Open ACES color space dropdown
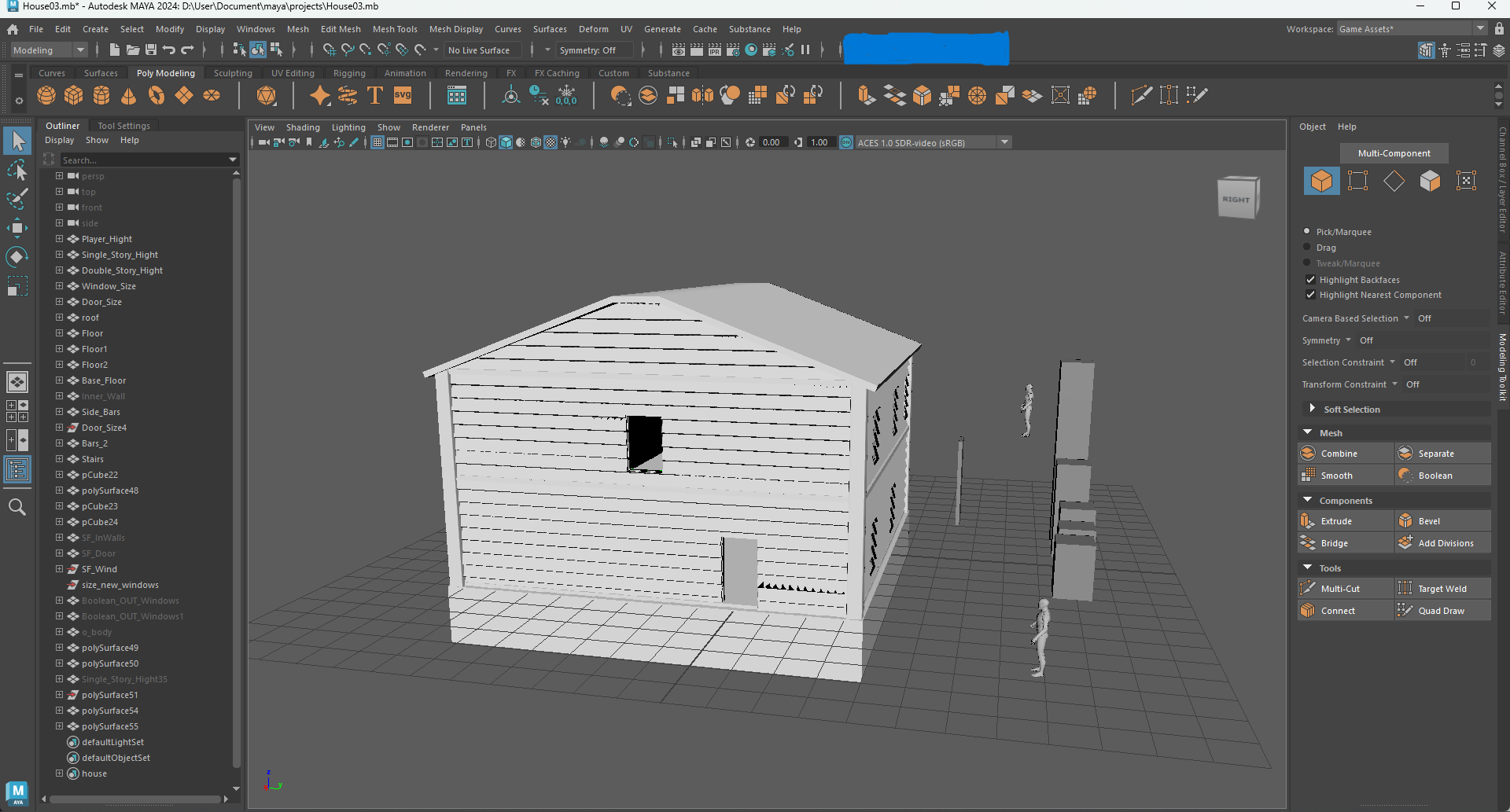The image size is (1510, 812). tap(933, 142)
